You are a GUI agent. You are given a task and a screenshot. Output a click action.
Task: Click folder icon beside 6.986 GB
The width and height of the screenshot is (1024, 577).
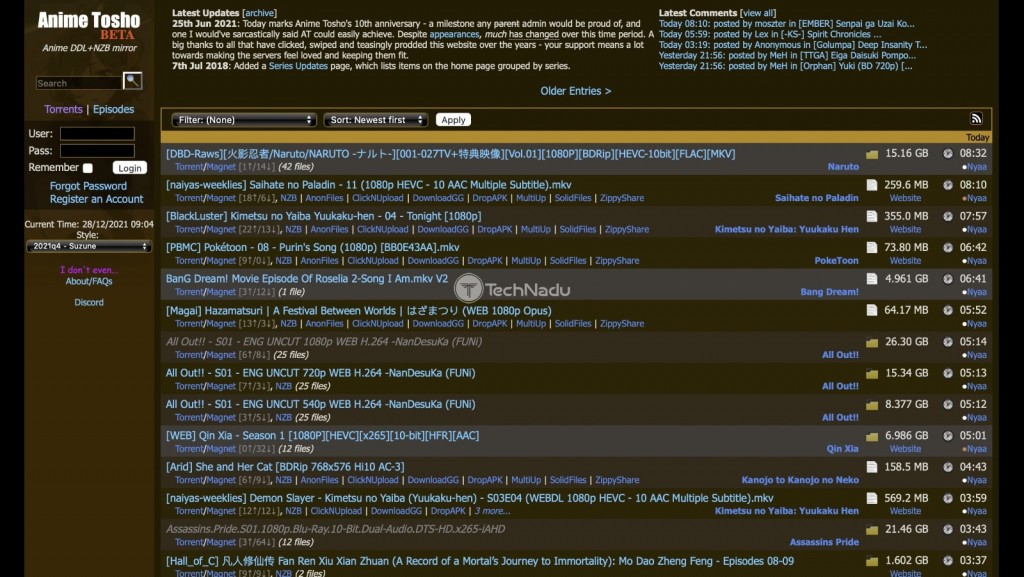click(x=872, y=437)
